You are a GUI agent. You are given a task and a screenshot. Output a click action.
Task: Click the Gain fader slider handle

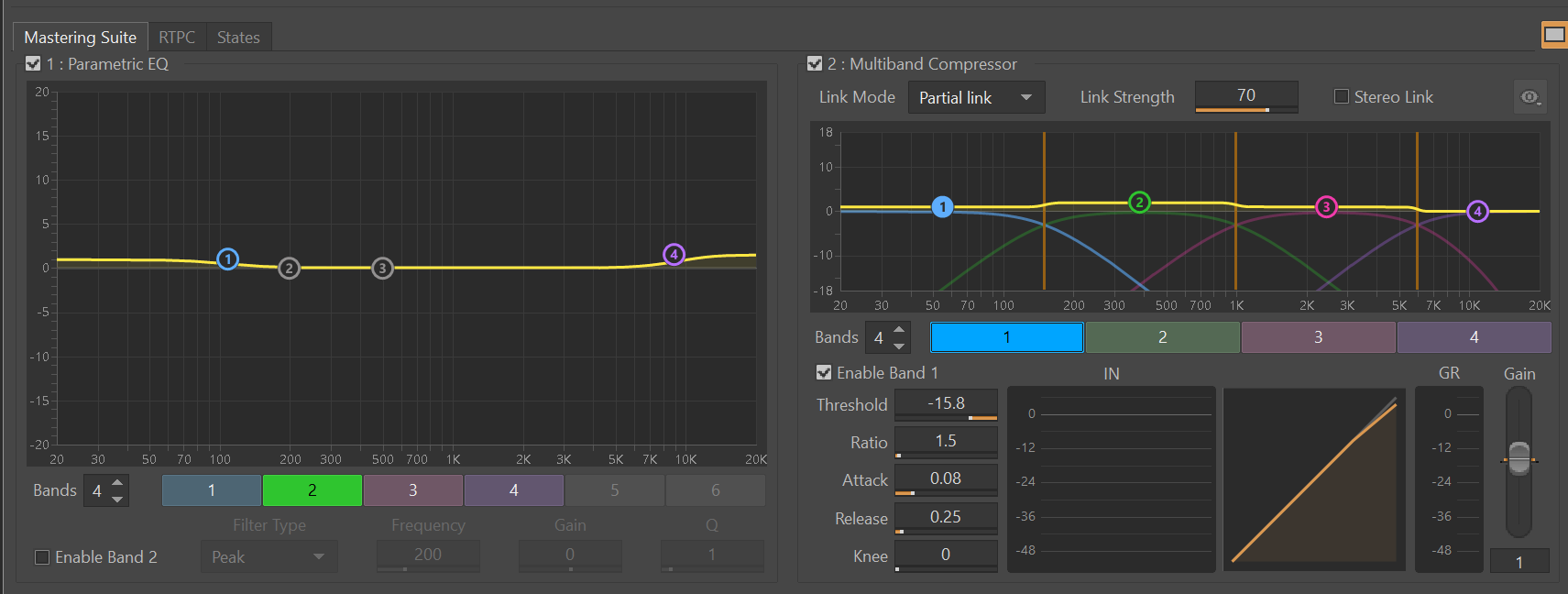tap(1519, 457)
